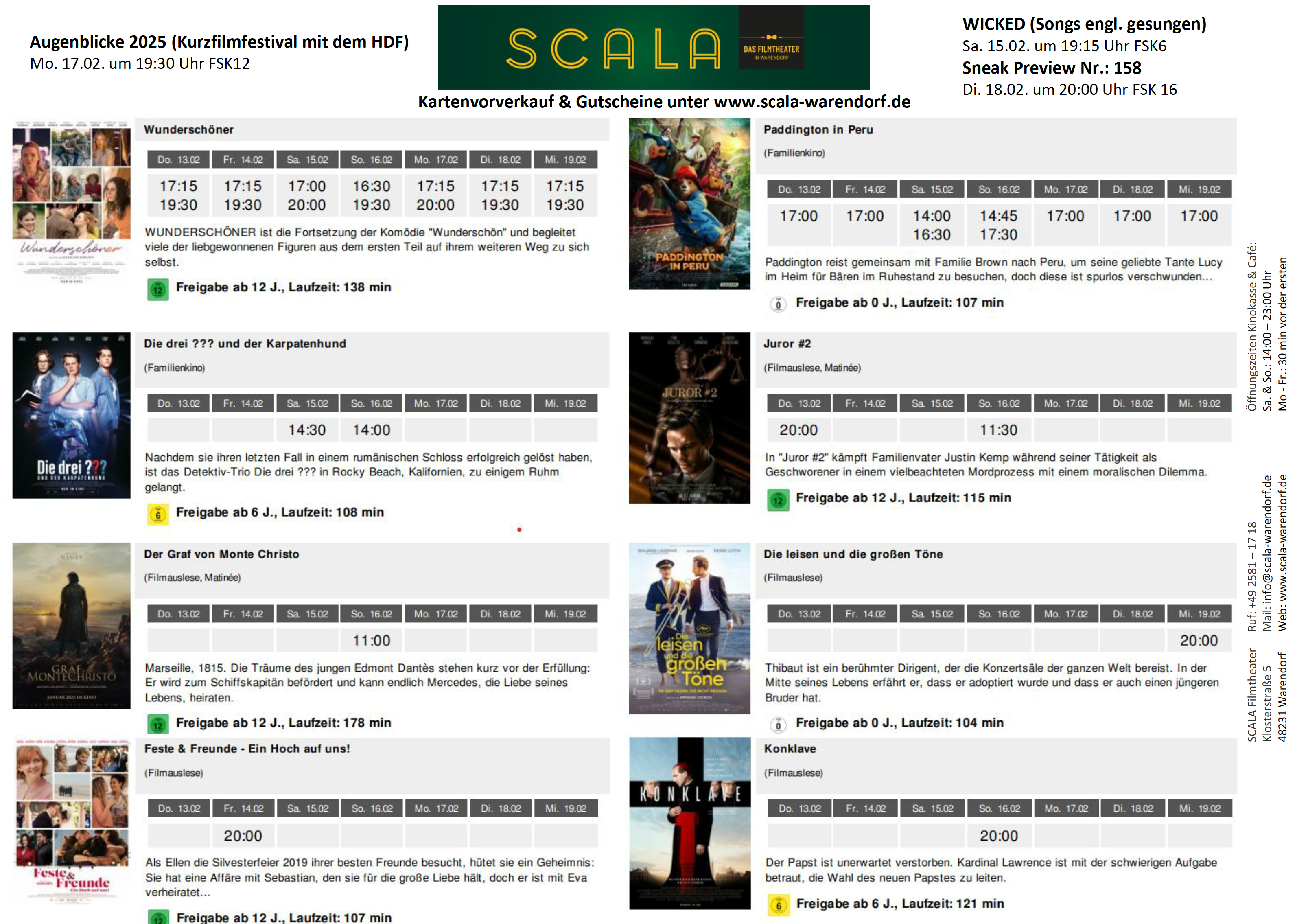The image size is (1308, 924).
Task: Select Feste & Freunde 20:00 Friday showing
Action: coord(243,836)
